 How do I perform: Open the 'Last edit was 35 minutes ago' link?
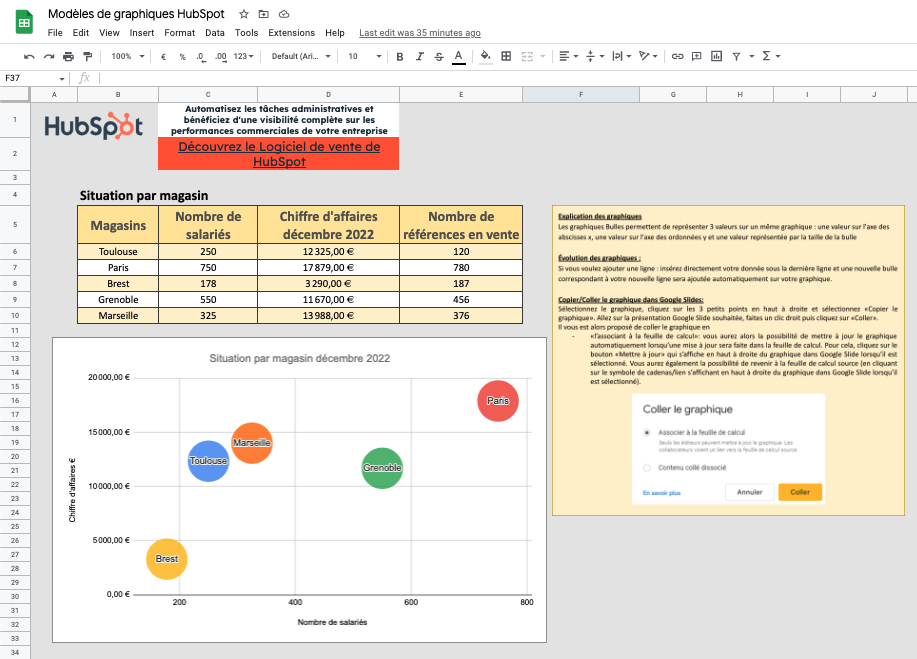click(420, 33)
